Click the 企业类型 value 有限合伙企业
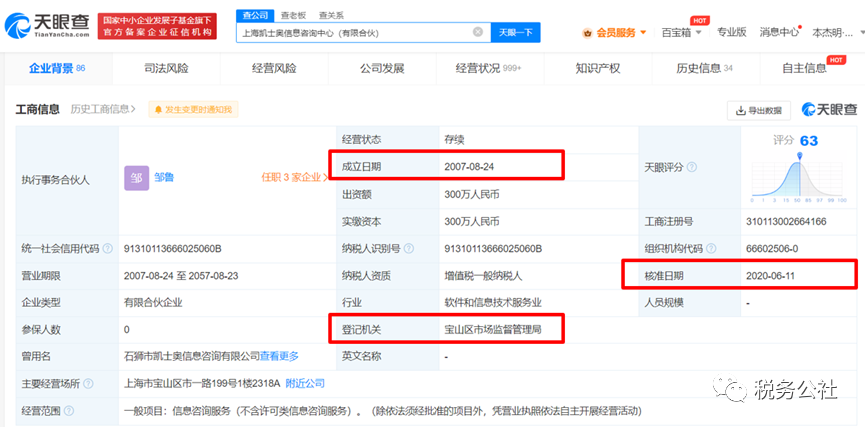The width and height of the screenshot is (865, 427). (153, 303)
